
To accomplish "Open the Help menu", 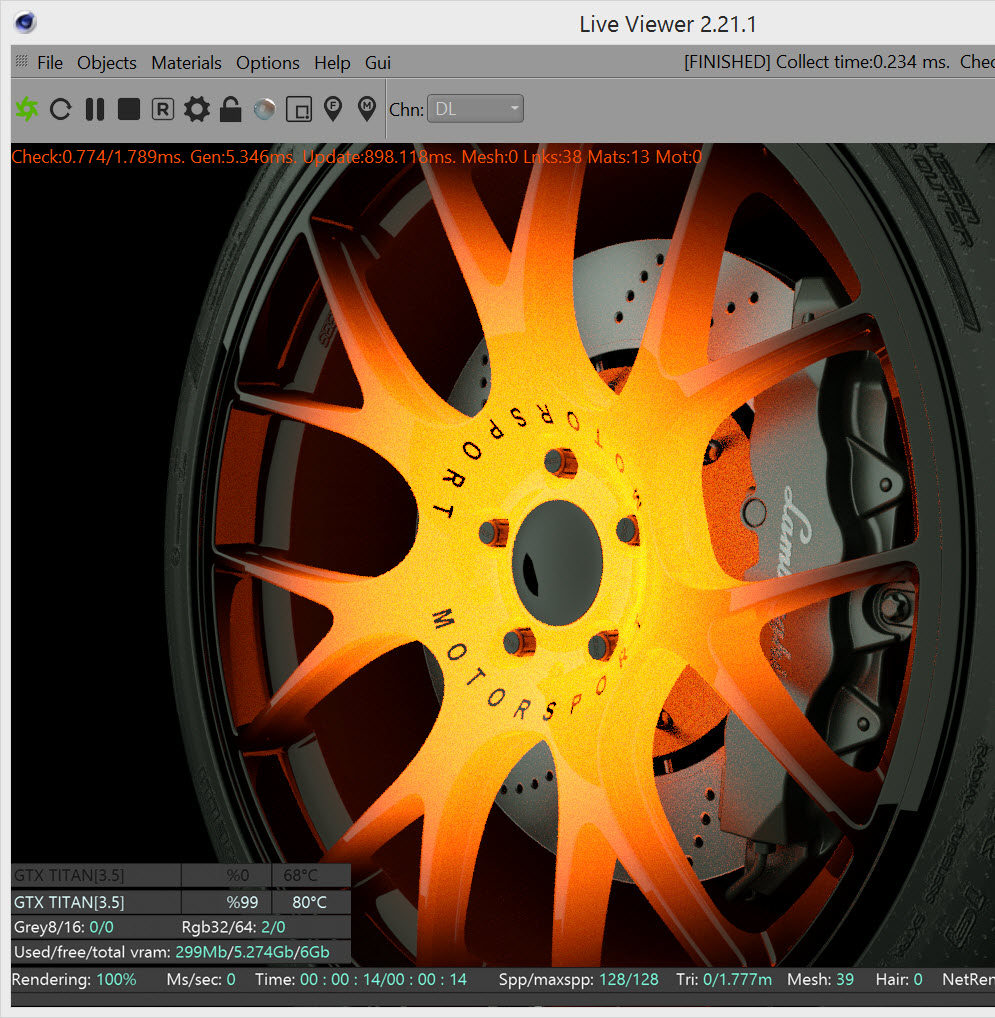I will [x=332, y=63].
